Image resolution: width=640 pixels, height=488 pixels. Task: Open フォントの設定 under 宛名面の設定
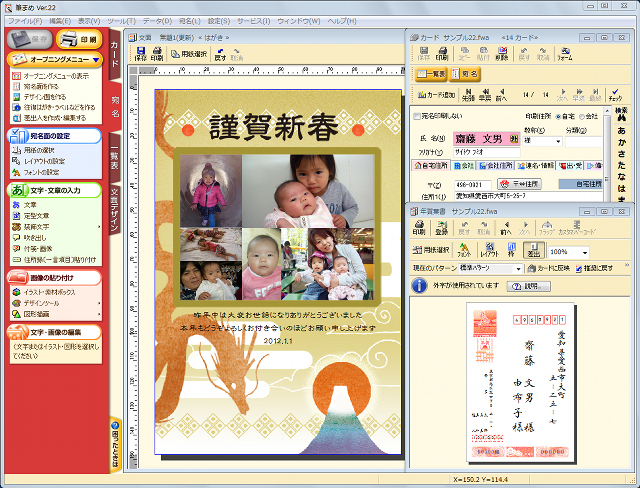pyautogui.click(x=36, y=172)
